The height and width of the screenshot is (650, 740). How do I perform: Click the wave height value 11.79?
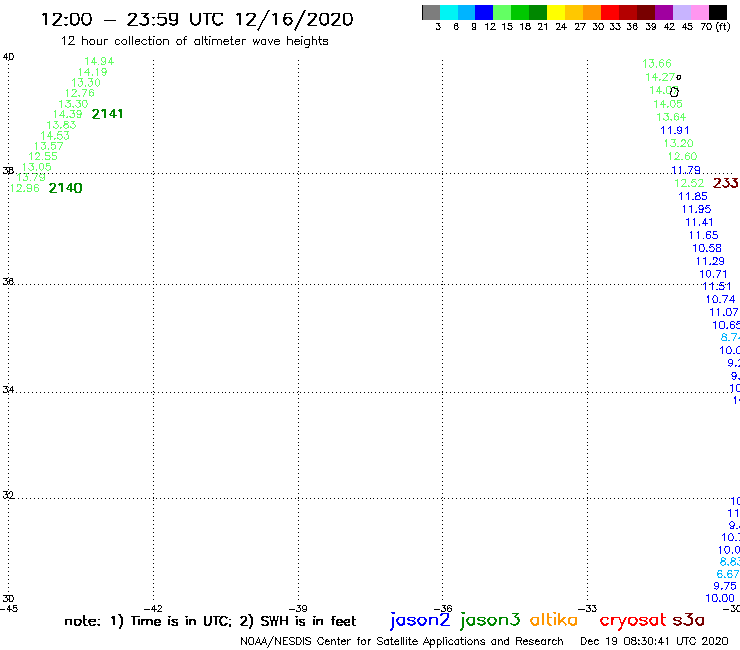[x=686, y=170]
